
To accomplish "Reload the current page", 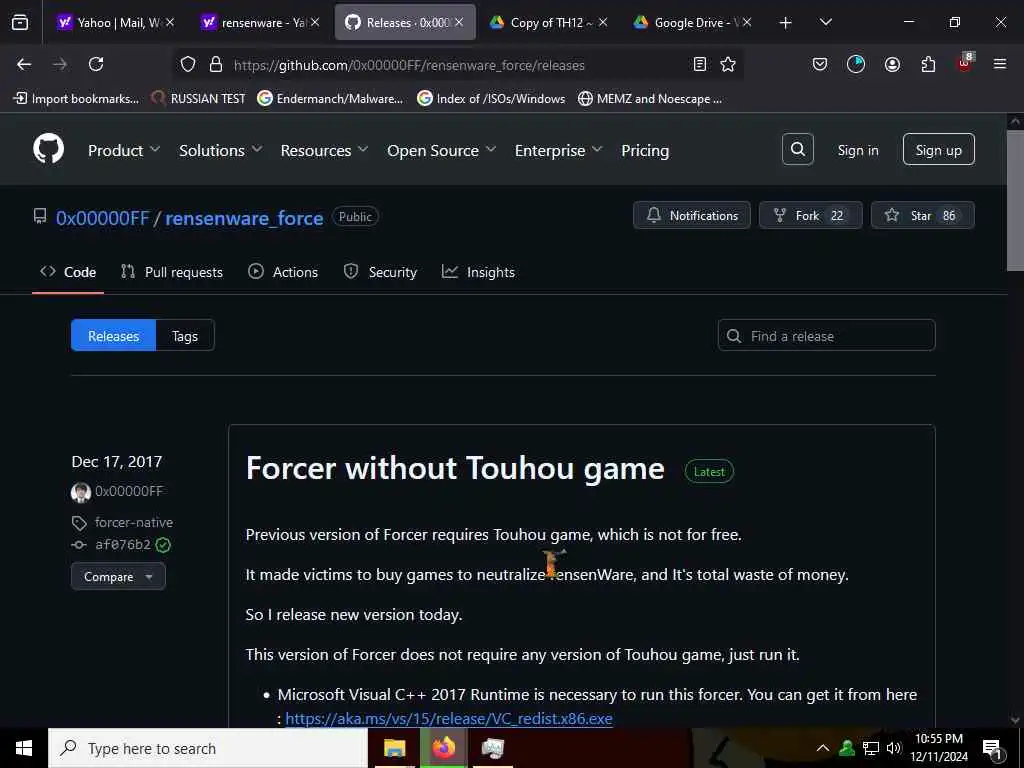I will tap(96, 64).
